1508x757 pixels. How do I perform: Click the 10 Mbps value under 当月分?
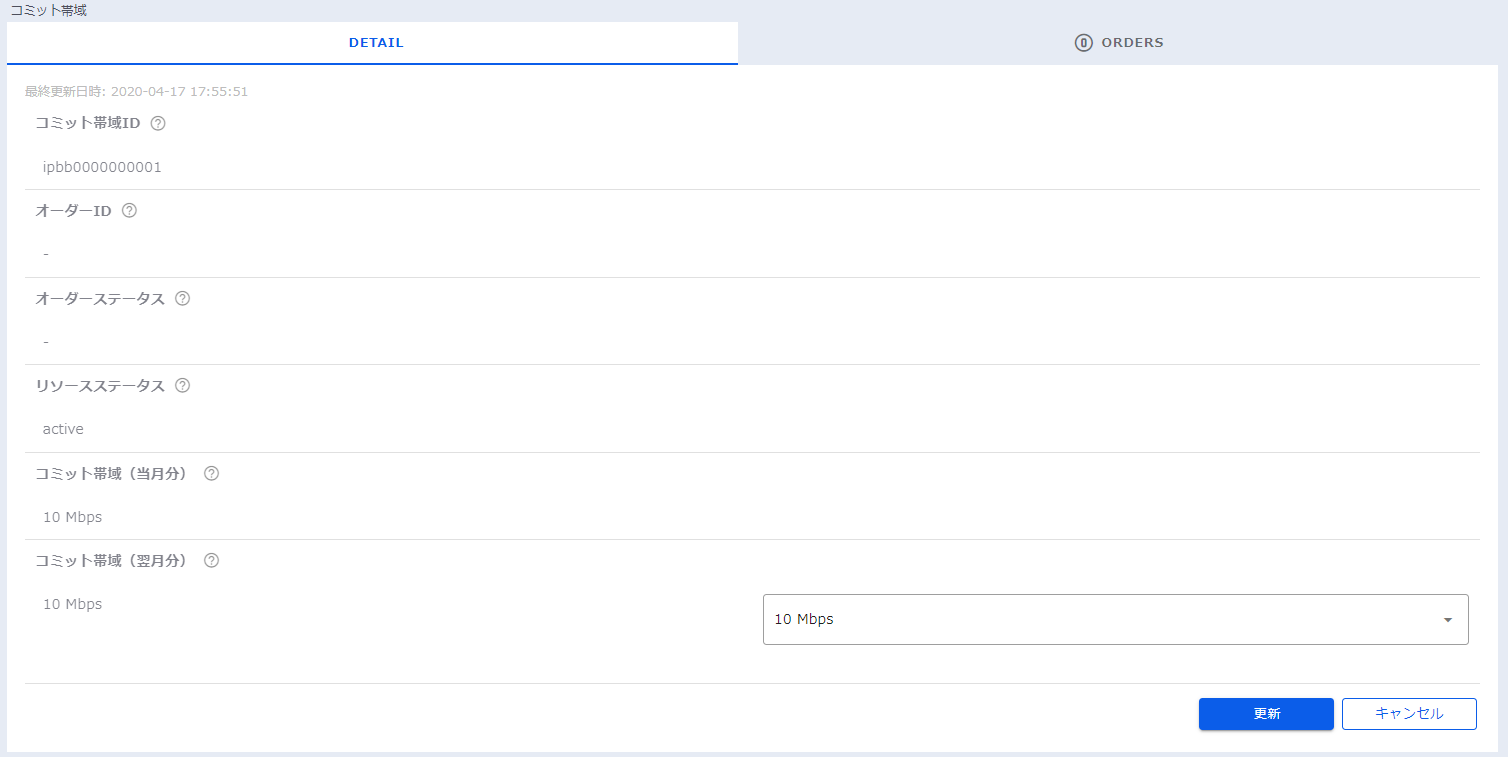coord(72,517)
